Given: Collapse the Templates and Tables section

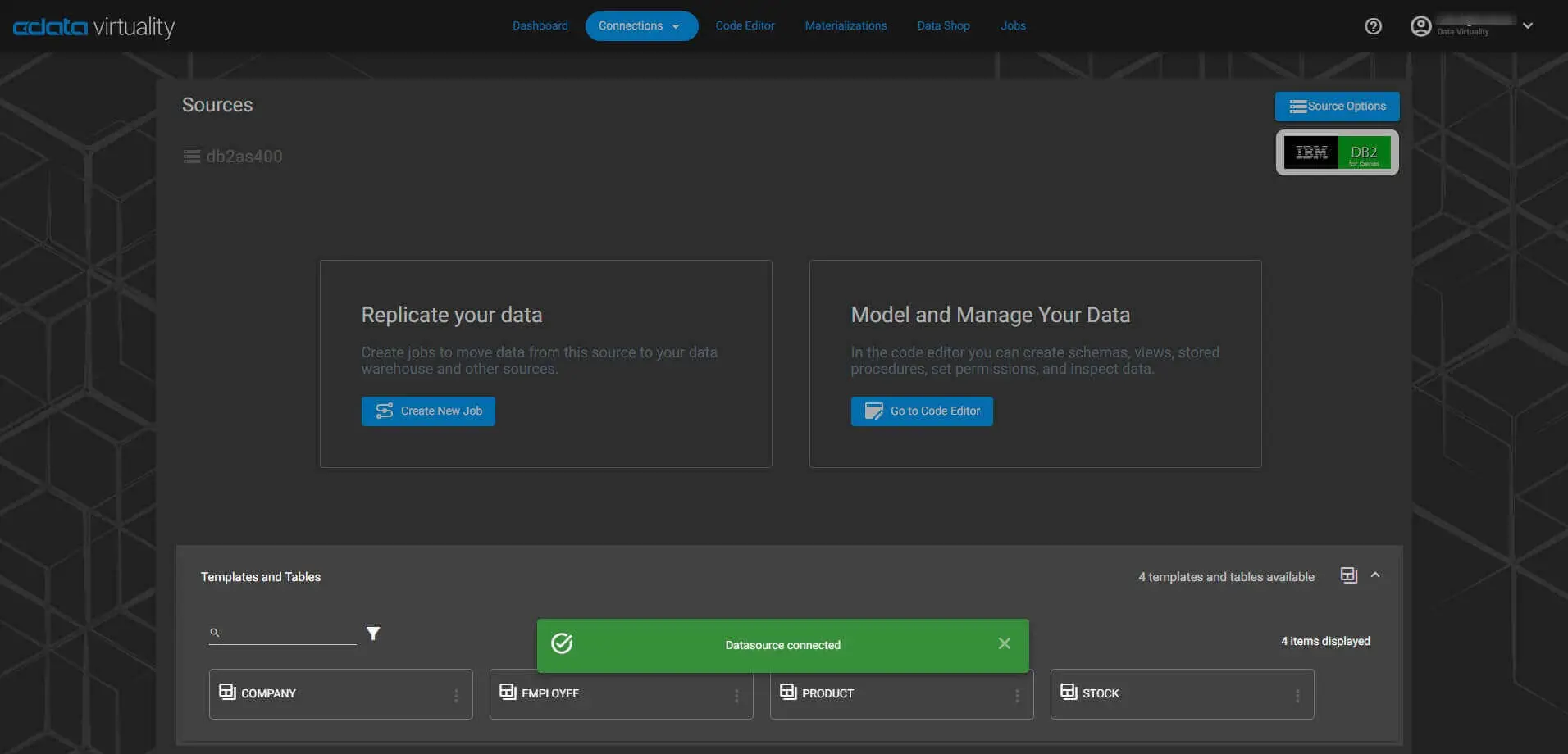Looking at the screenshot, I should pos(1375,575).
